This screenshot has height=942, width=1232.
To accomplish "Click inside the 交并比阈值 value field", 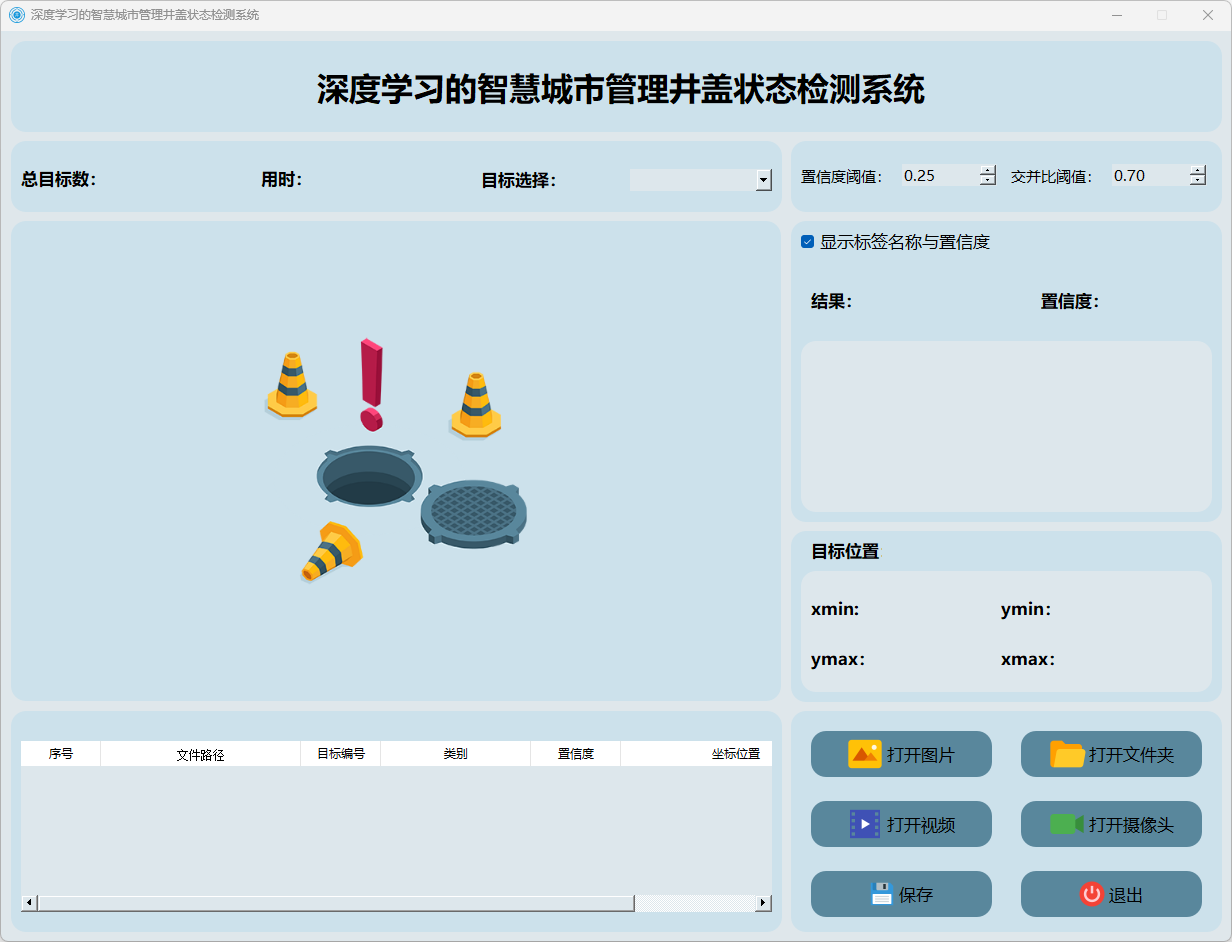I will click(1148, 176).
